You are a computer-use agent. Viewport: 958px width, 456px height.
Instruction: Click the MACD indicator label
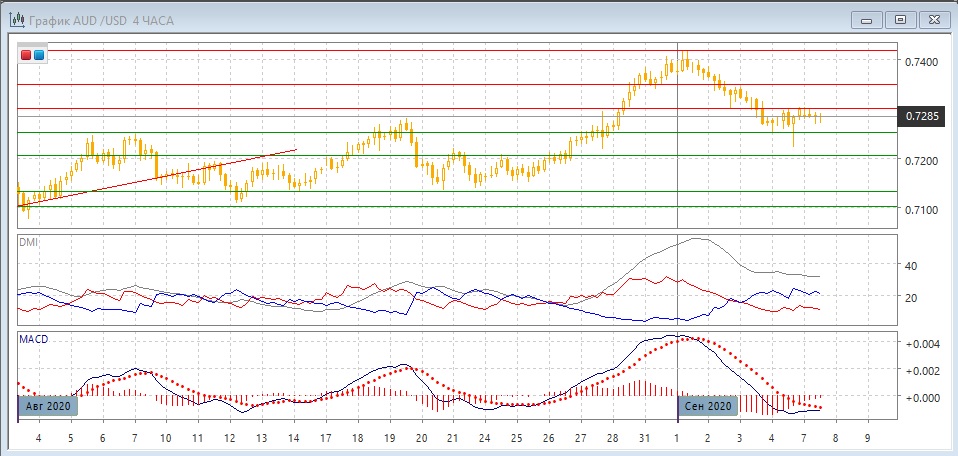[34, 340]
